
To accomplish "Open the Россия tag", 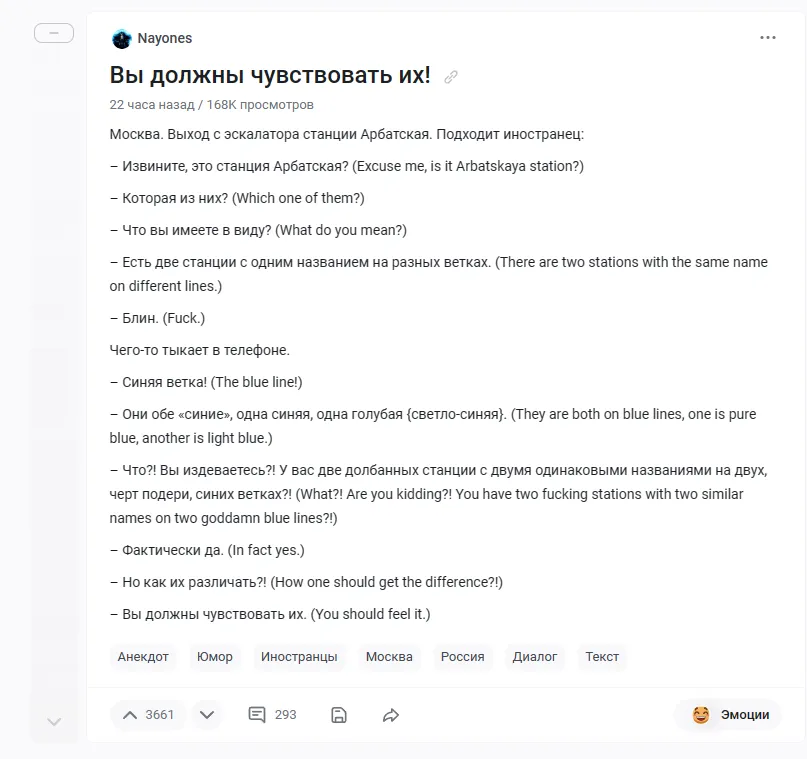I will click(x=462, y=657).
